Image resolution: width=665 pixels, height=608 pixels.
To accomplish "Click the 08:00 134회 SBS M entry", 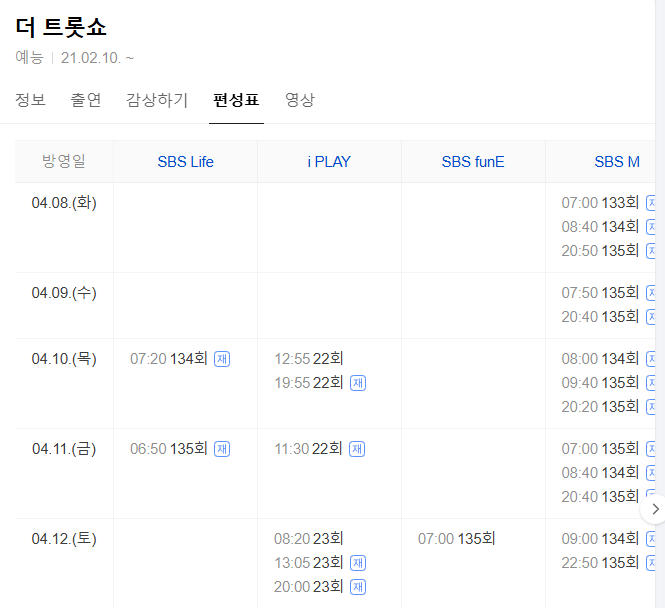I will click(x=600, y=359).
